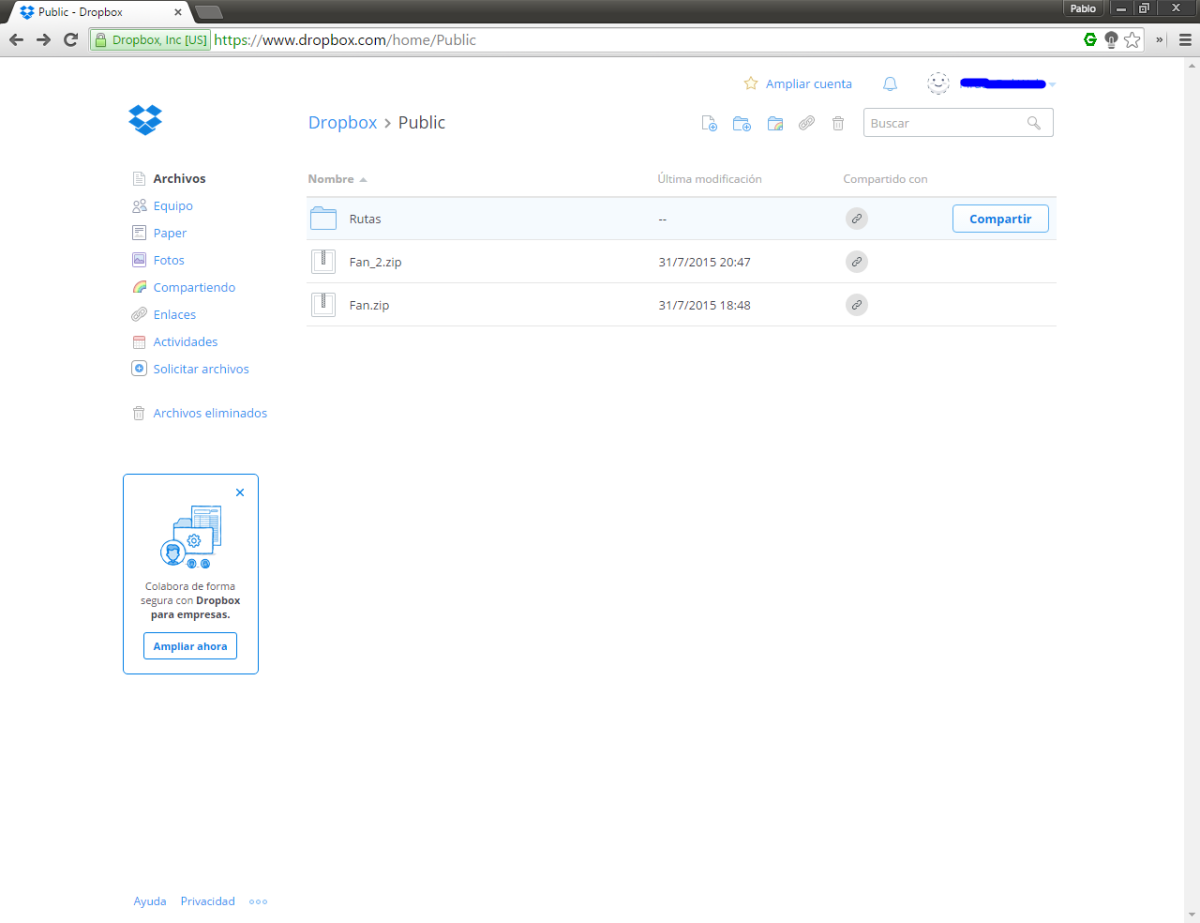Click the new shared folder icon
Screen dimensions: 1200x923
coord(775,123)
